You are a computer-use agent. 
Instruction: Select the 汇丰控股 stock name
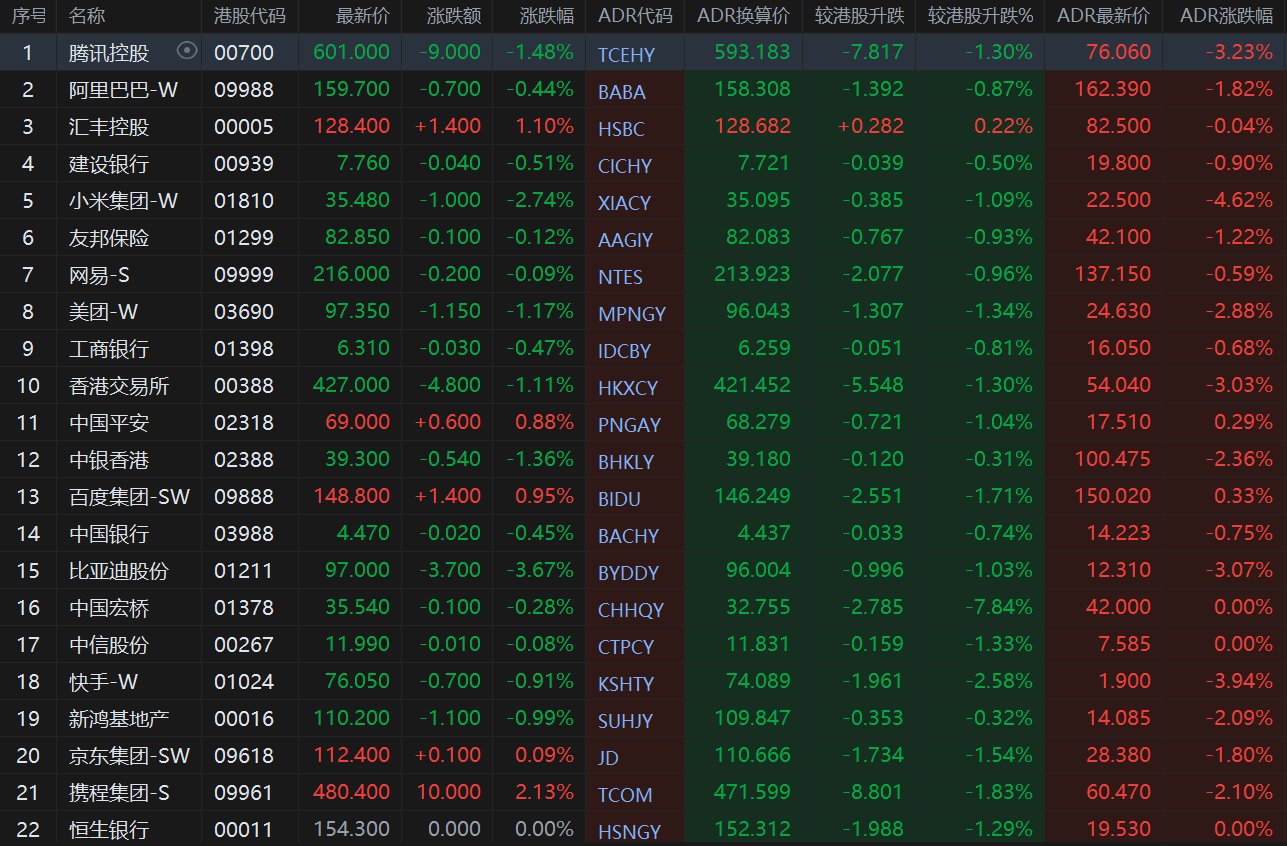click(x=109, y=127)
